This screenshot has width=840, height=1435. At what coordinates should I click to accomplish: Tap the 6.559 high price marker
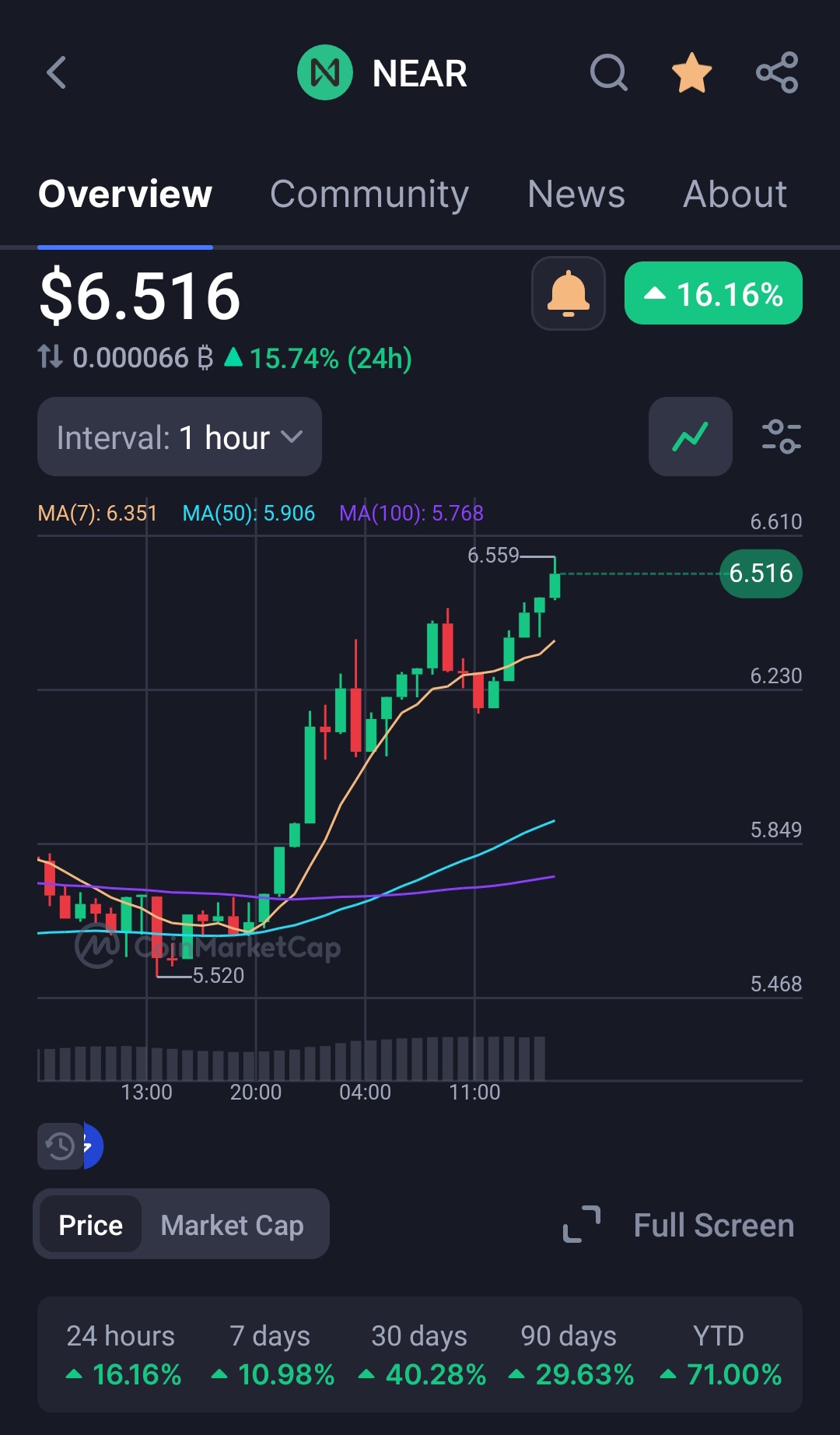click(x=493, y=555)
